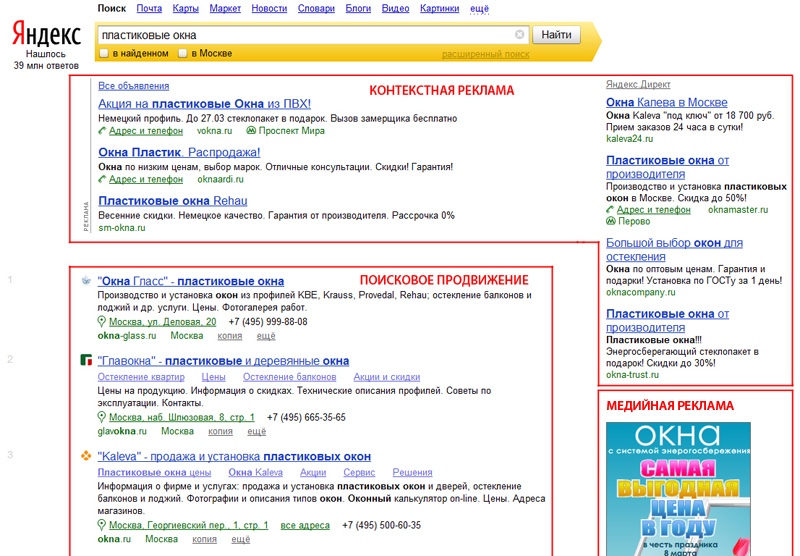
Task: Expand the 'ещё' services menu in the top bar
Action: pyautogui.click(x=479, y=9)
